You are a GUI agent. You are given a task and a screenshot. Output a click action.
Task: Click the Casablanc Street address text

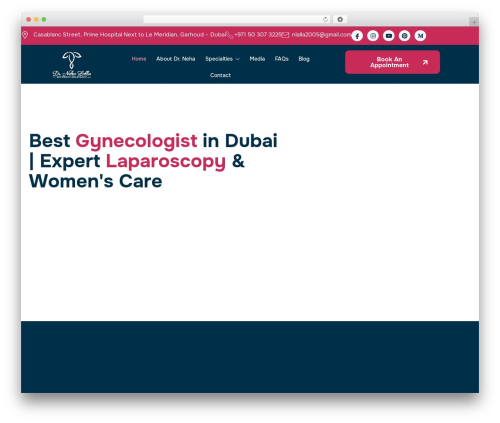(129, 35)
